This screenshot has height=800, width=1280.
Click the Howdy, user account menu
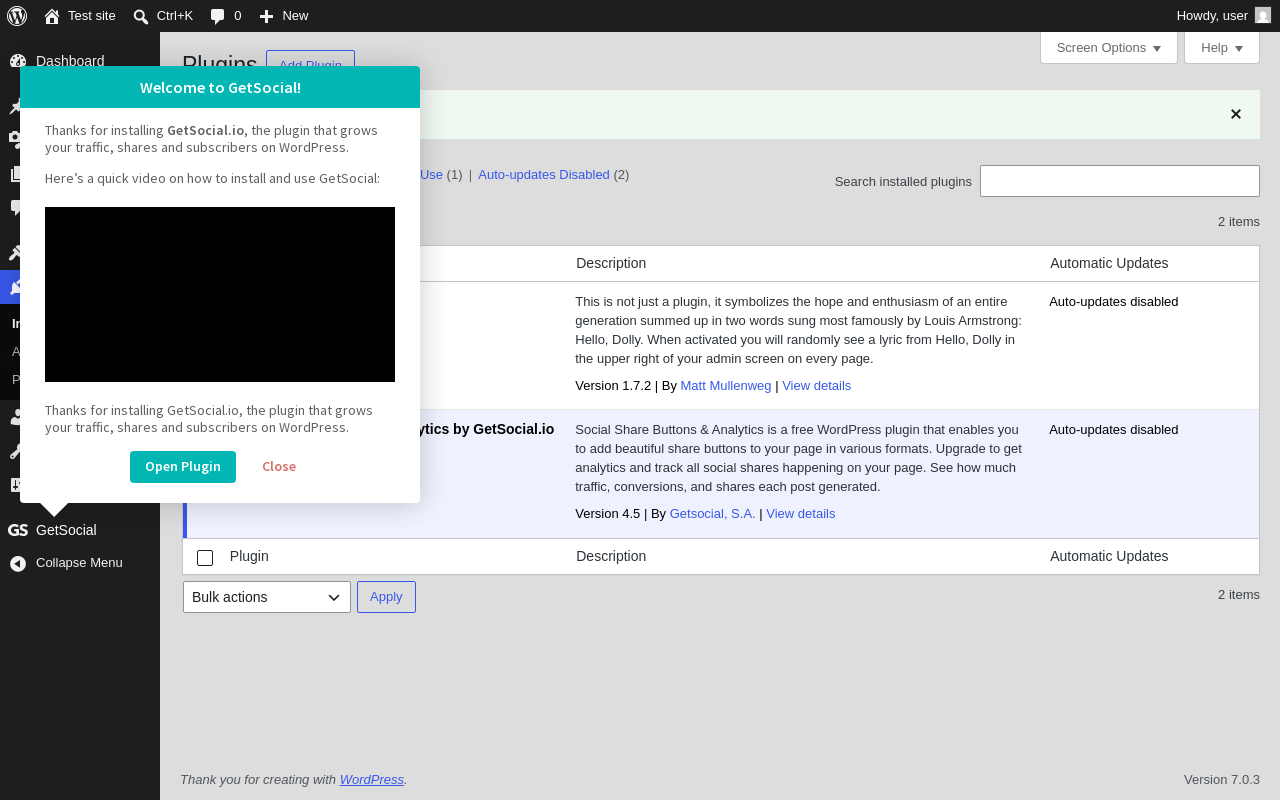click(x=1223, y=16)
